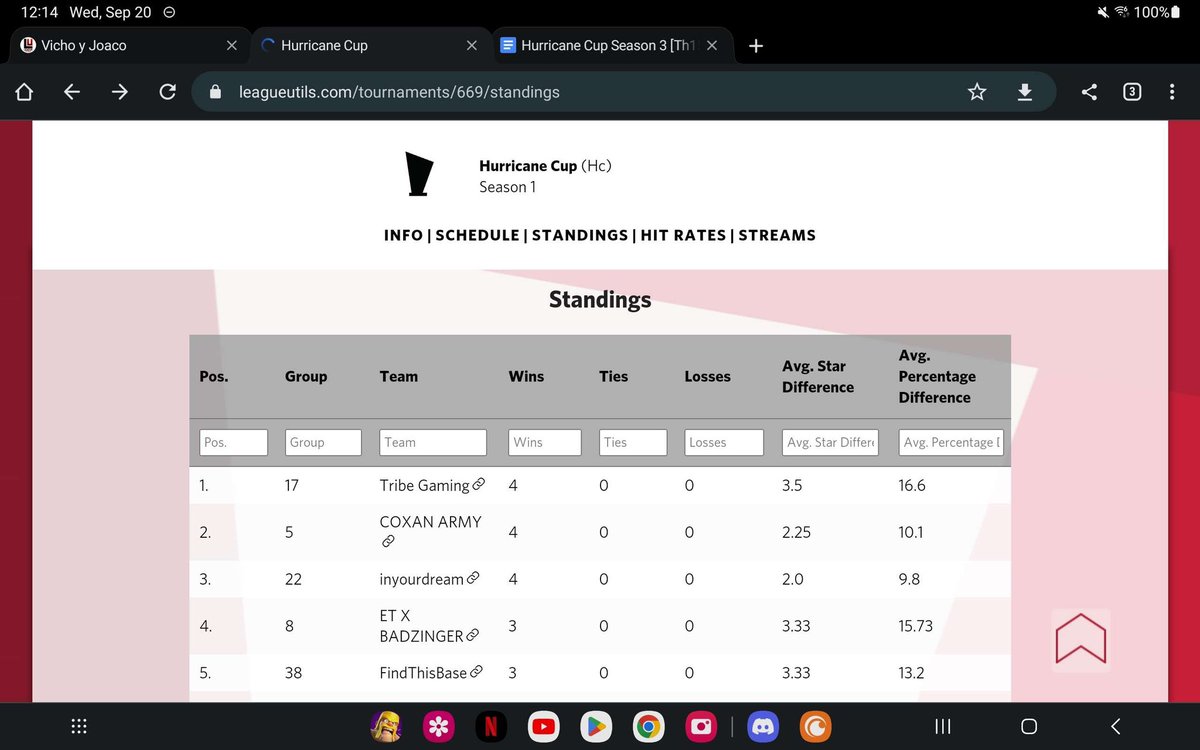Tap the Android back navigation button

tap(1116, 727)
